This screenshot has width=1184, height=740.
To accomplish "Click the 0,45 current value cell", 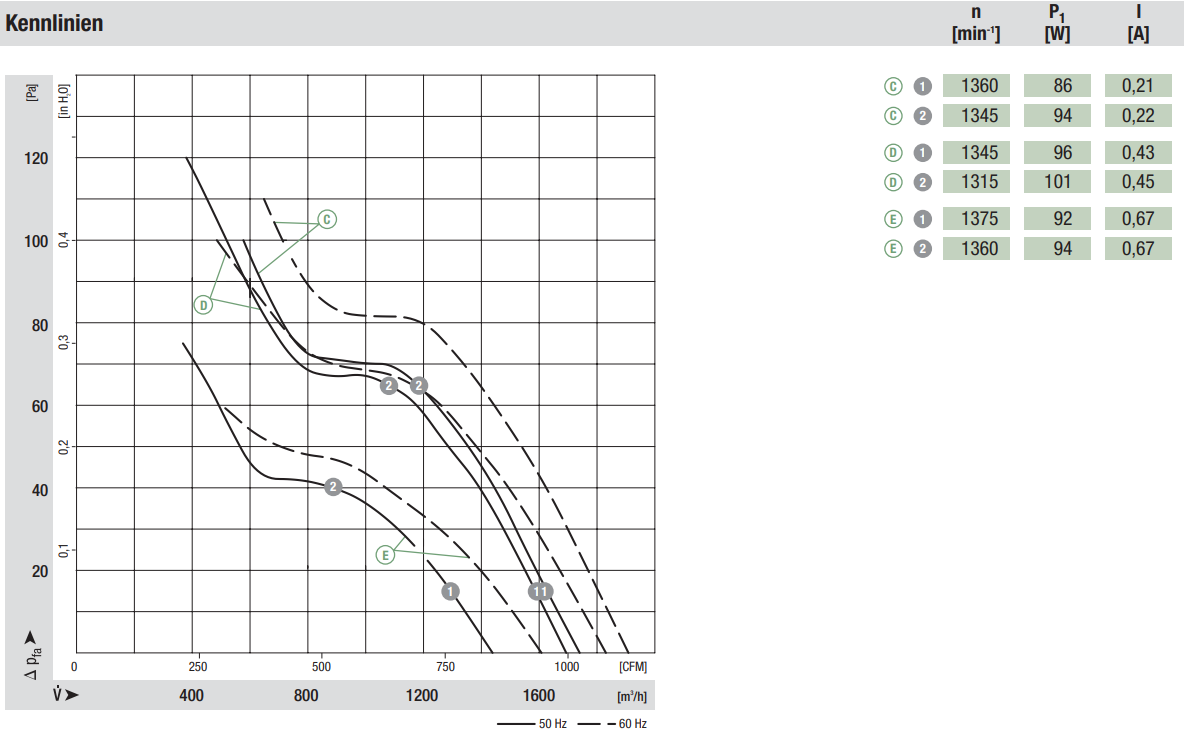I will pos(1138,181).
